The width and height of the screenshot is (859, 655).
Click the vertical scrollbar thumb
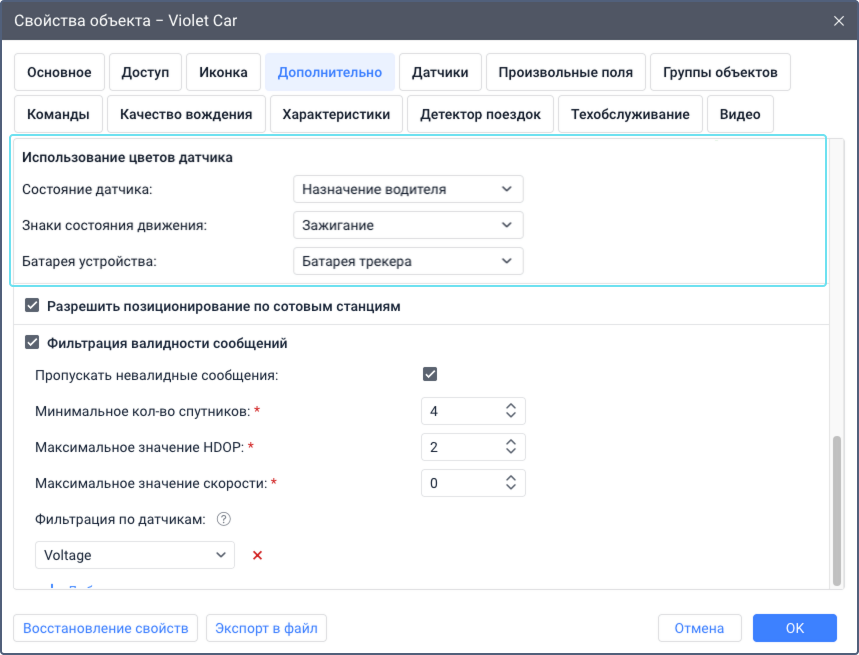837,508
